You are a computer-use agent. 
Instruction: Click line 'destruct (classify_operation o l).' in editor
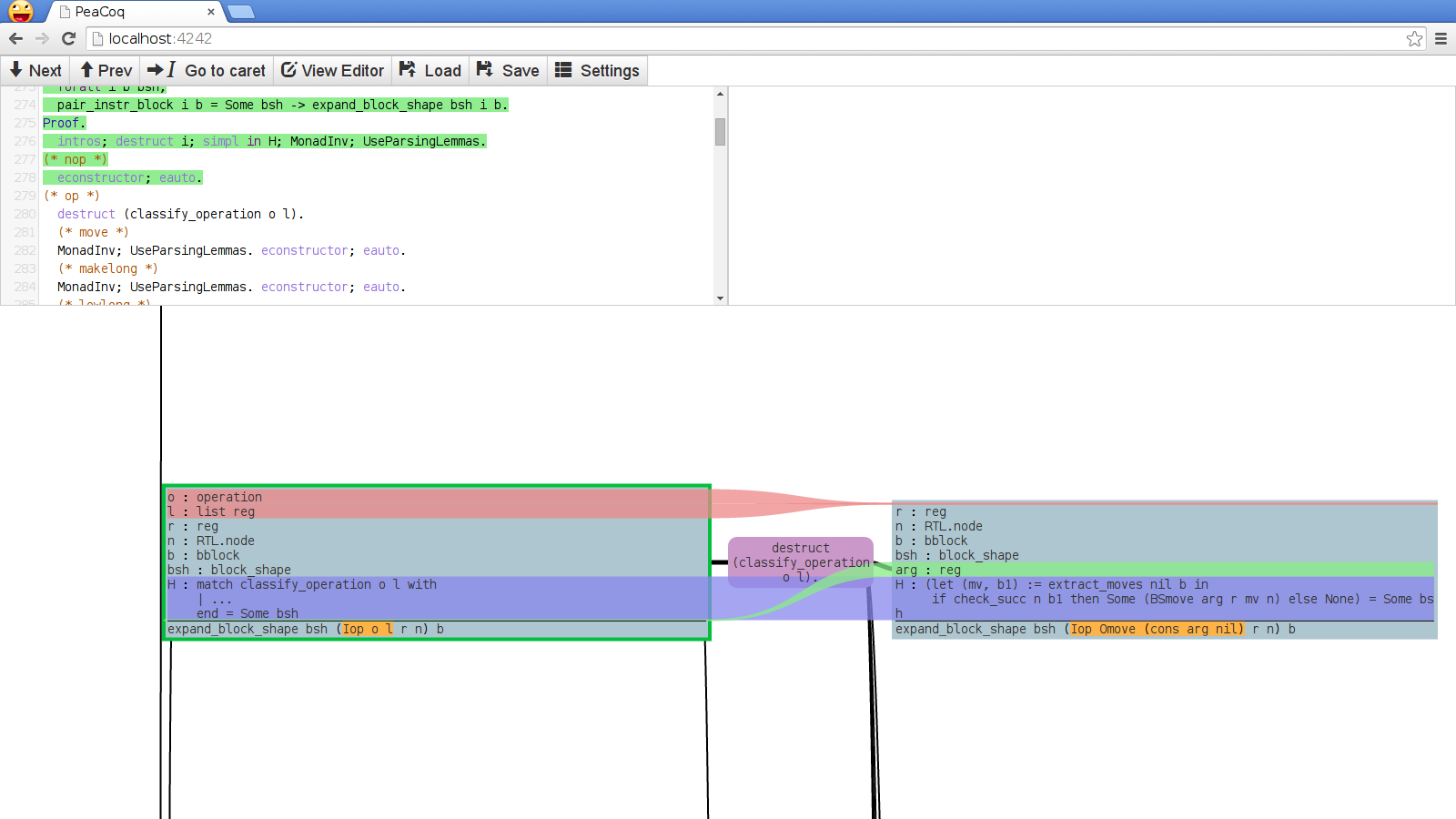click(180, 214)
